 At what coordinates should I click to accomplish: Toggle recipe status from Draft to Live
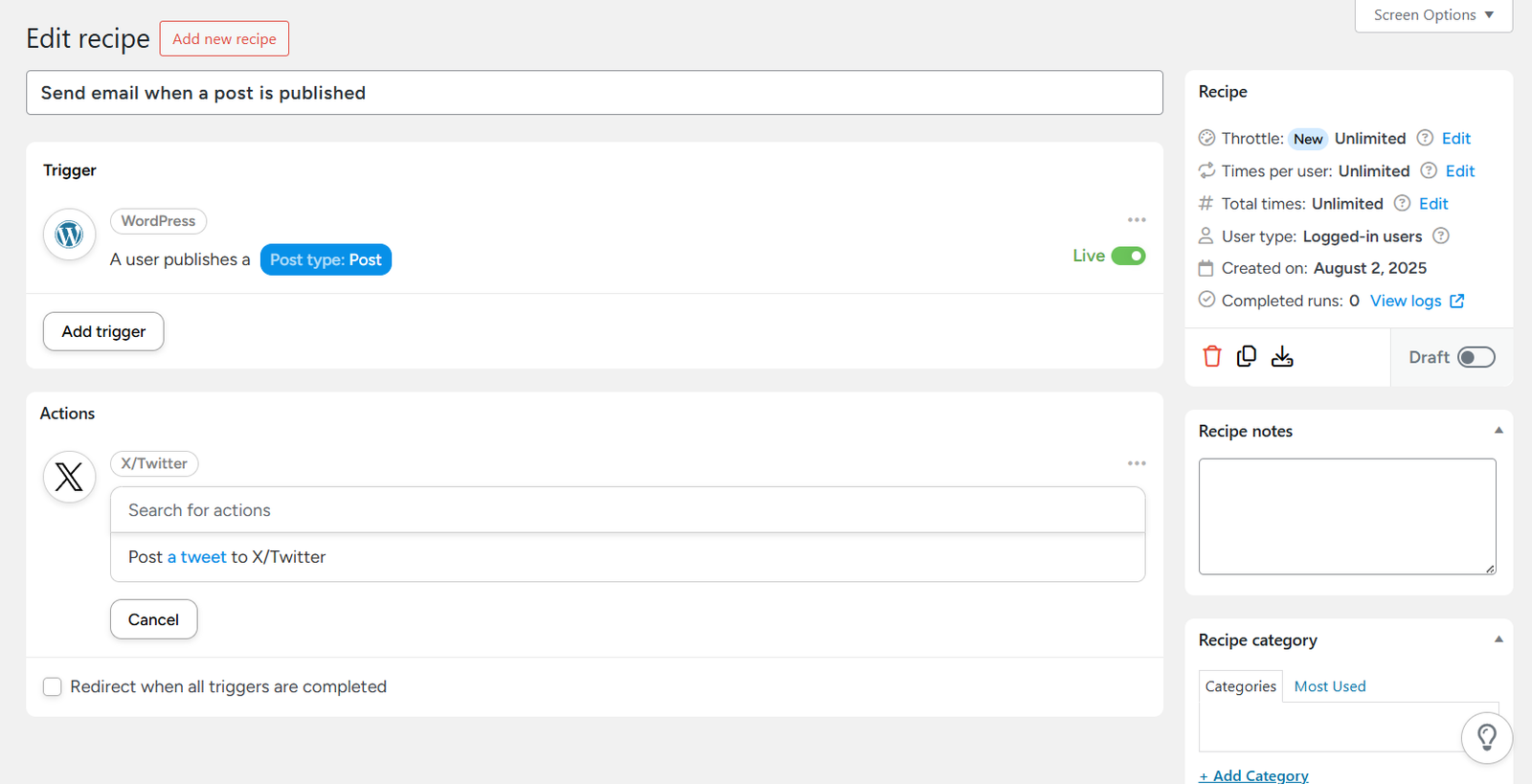[1476, 357]
